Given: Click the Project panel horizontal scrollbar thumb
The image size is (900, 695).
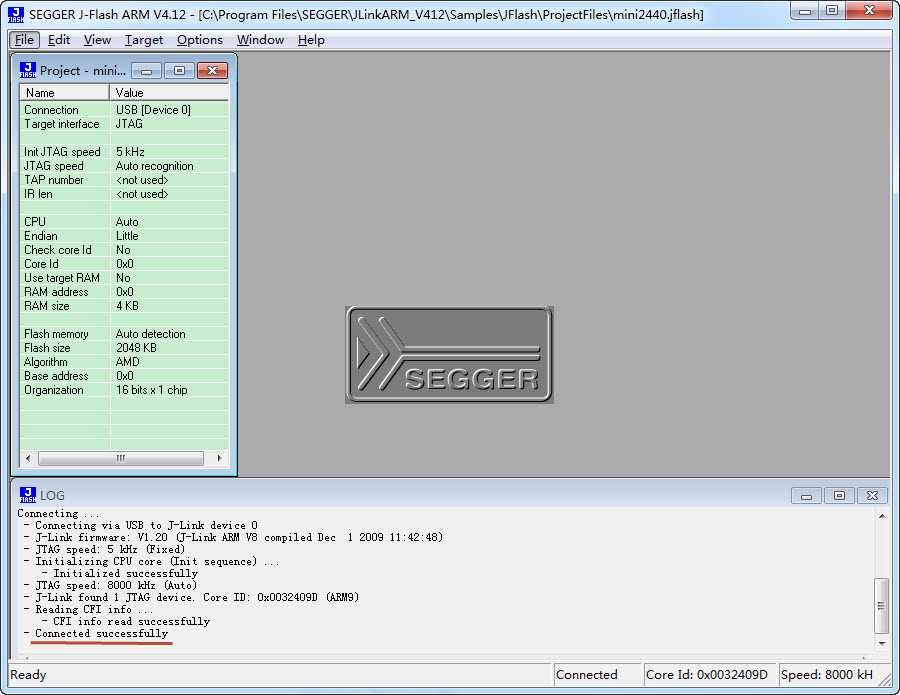Looking at the screenshot, I should tap(121, 458).
